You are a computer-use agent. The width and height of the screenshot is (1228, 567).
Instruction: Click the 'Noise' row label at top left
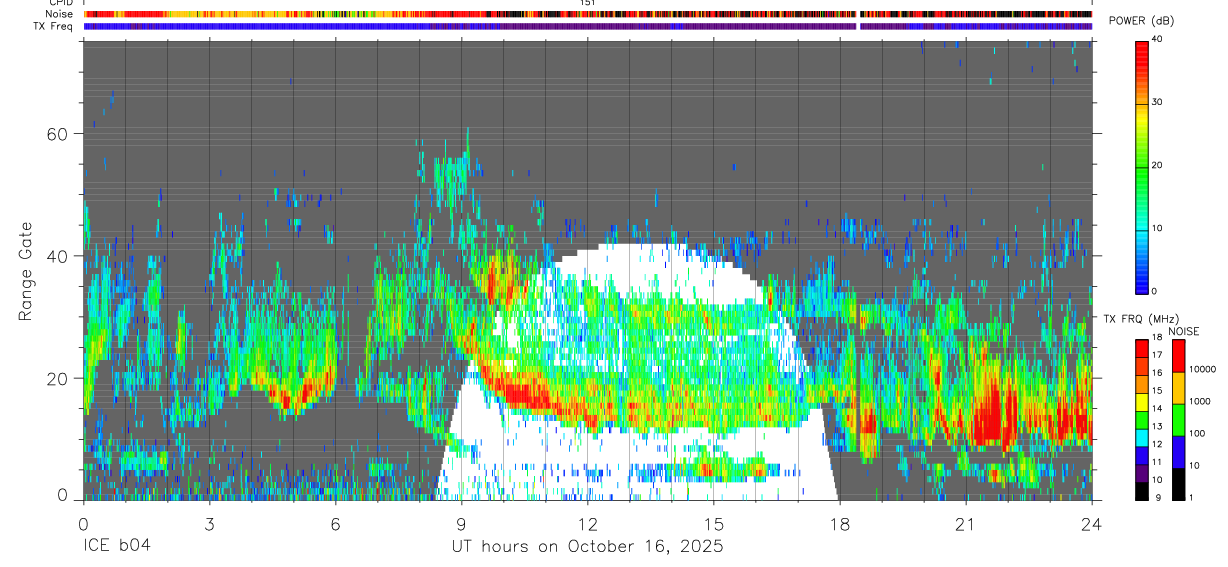(x=57, y=14)
